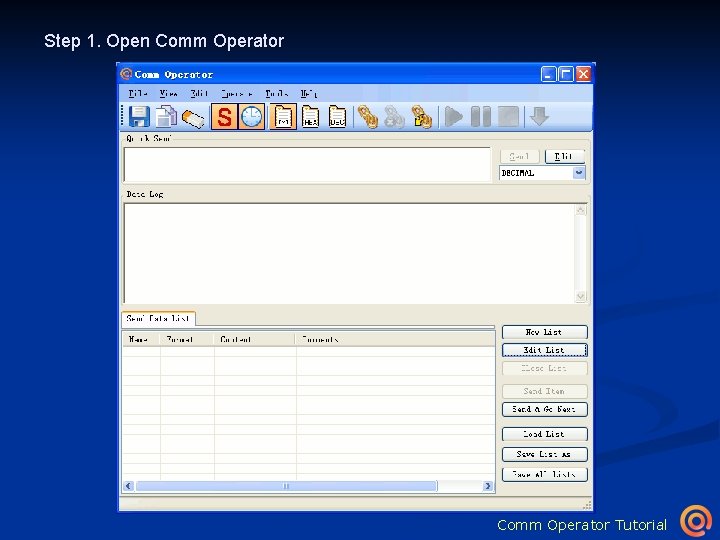Toggle the clock timestamp button
This screenshot has width=720, height=540.
point(252,117)
